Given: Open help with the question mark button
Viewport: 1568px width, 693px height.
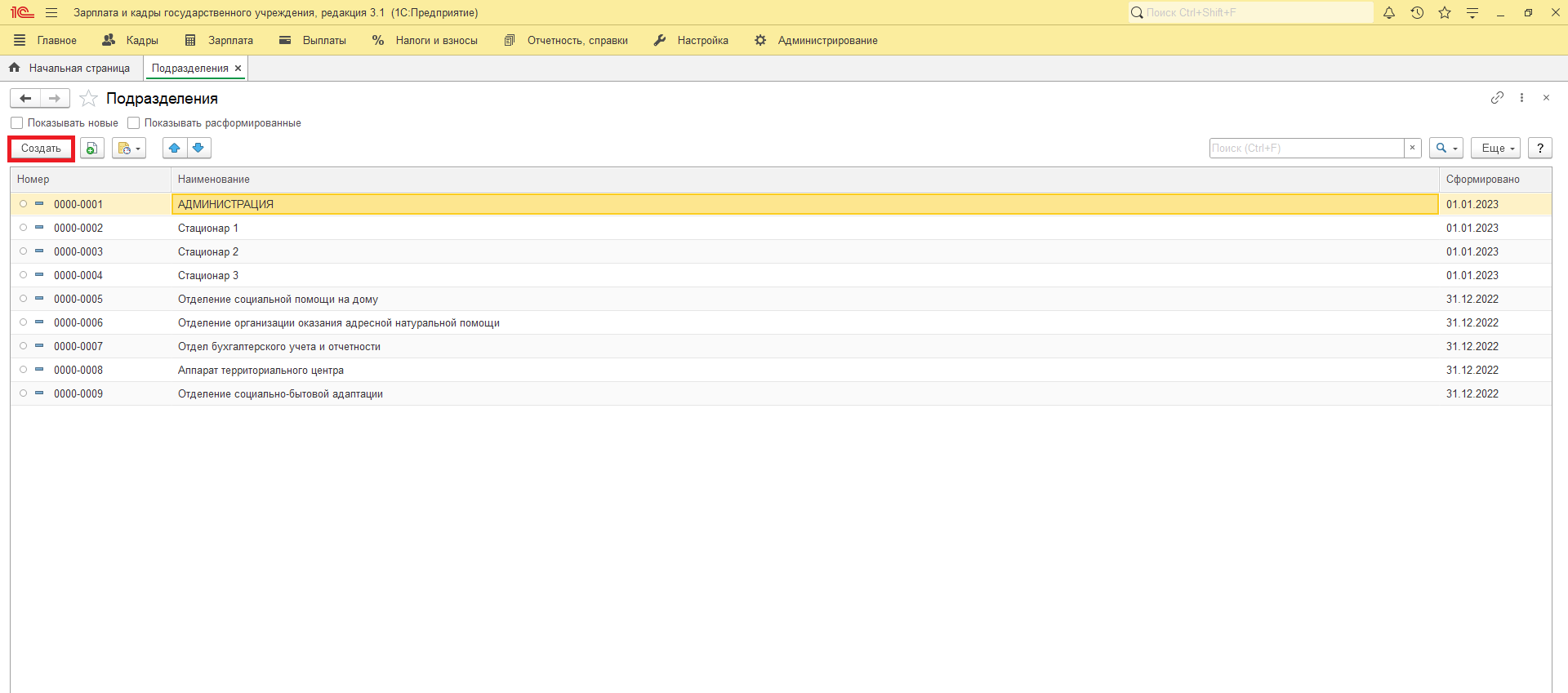Looking at the screenshot, I should coord(1540,148).
